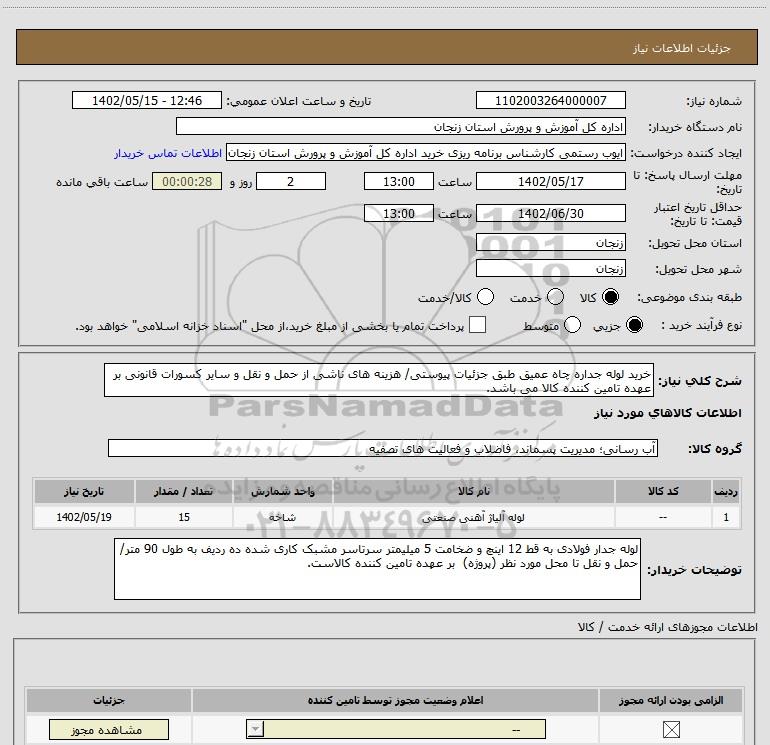The image size is (770, 745).
Task: Click the general need description text box
Action: (379, 381)
